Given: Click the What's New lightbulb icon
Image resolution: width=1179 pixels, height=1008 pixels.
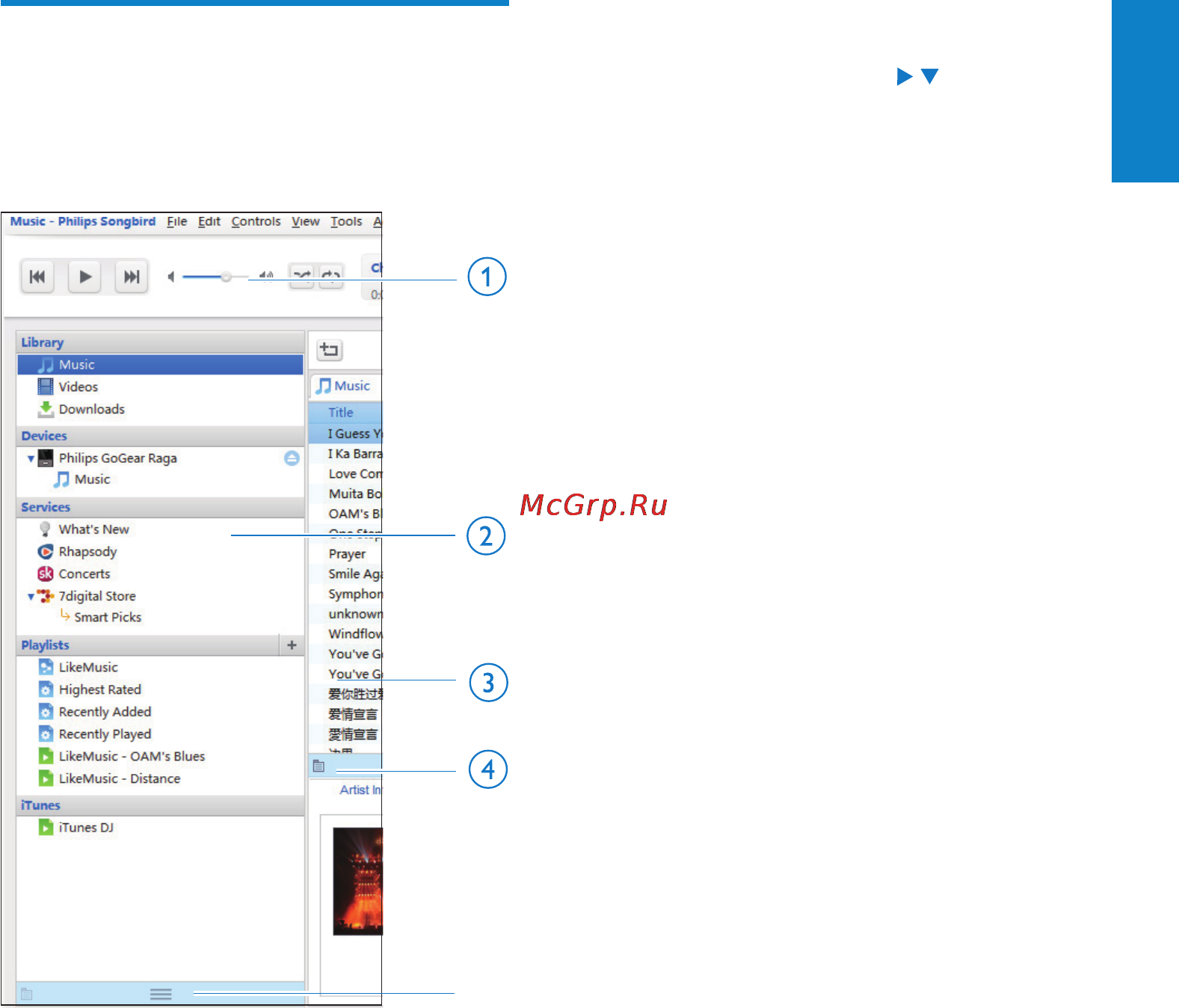Looking at the screenshot, I should (45, 529).
